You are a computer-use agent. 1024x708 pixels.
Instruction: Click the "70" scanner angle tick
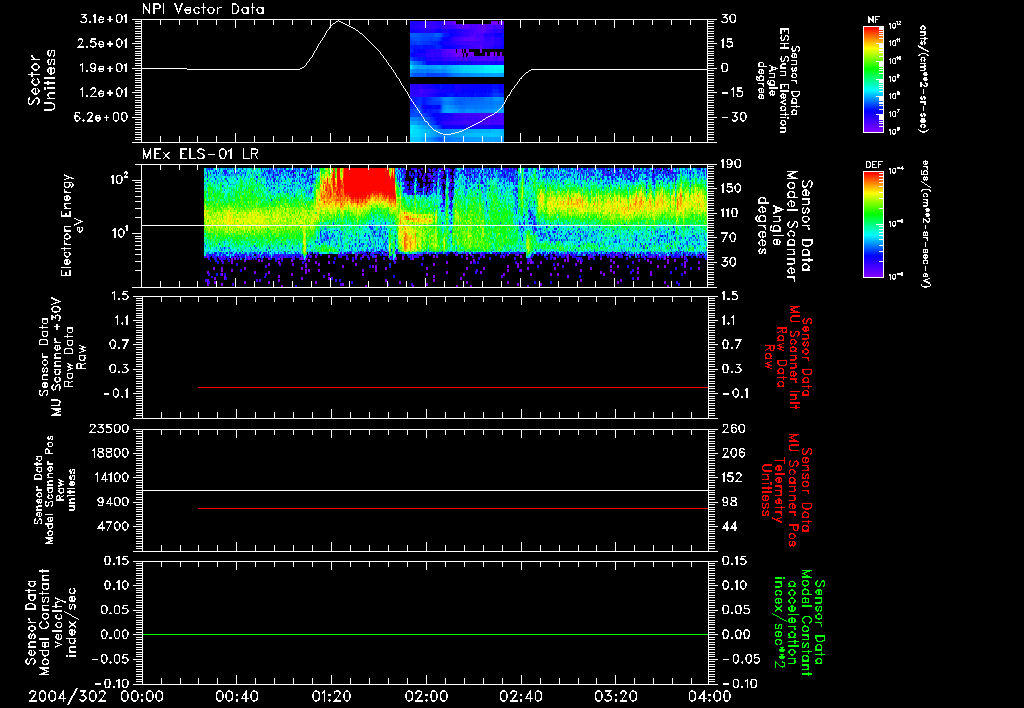[728, 238]
